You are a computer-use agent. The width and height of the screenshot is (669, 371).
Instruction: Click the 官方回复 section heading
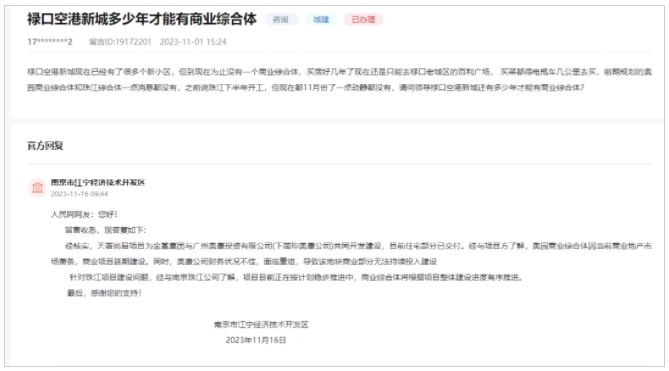(x=45, y=146)
